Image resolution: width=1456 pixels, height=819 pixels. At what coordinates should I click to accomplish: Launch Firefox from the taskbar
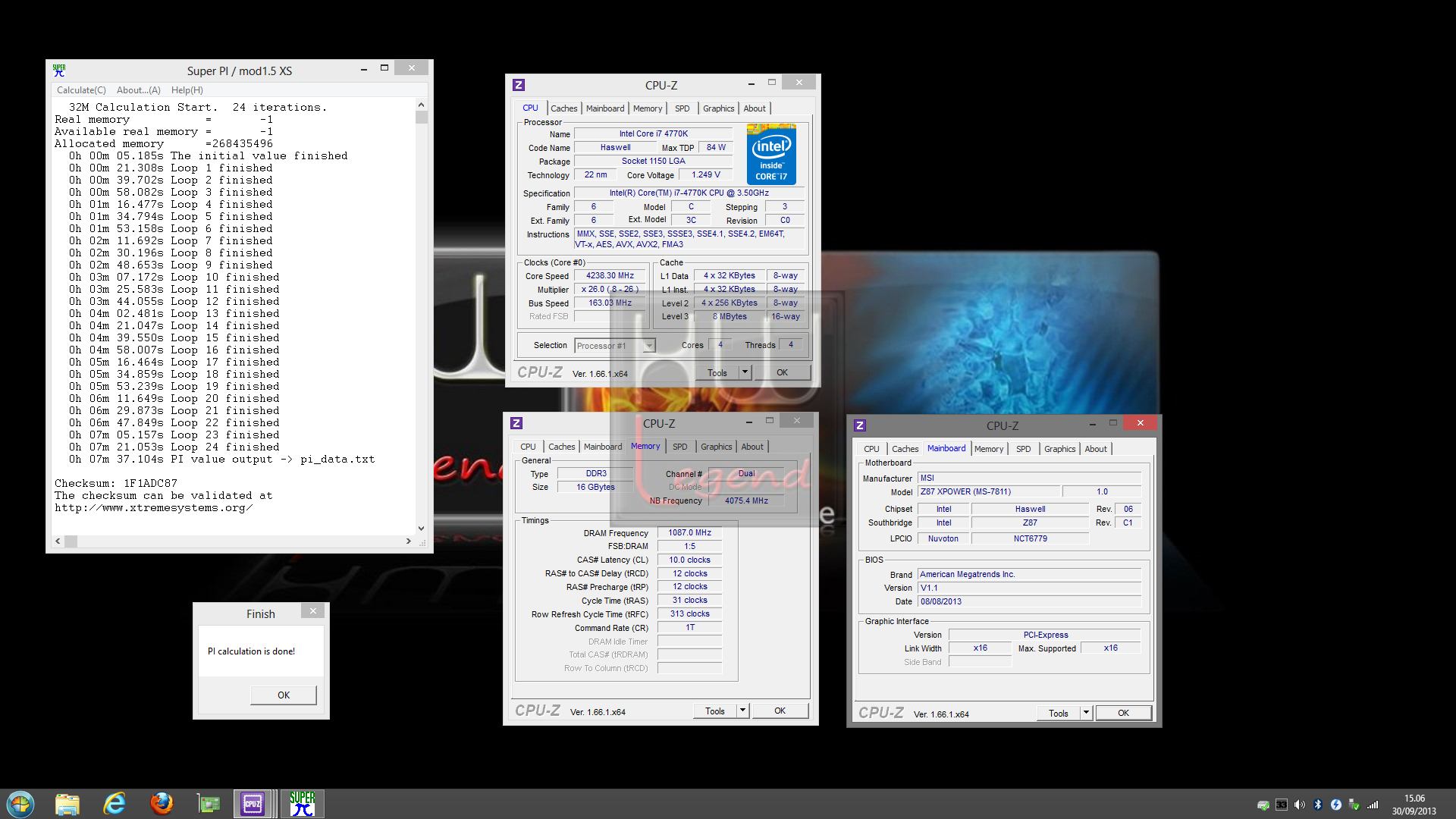(x=162, y=804)
